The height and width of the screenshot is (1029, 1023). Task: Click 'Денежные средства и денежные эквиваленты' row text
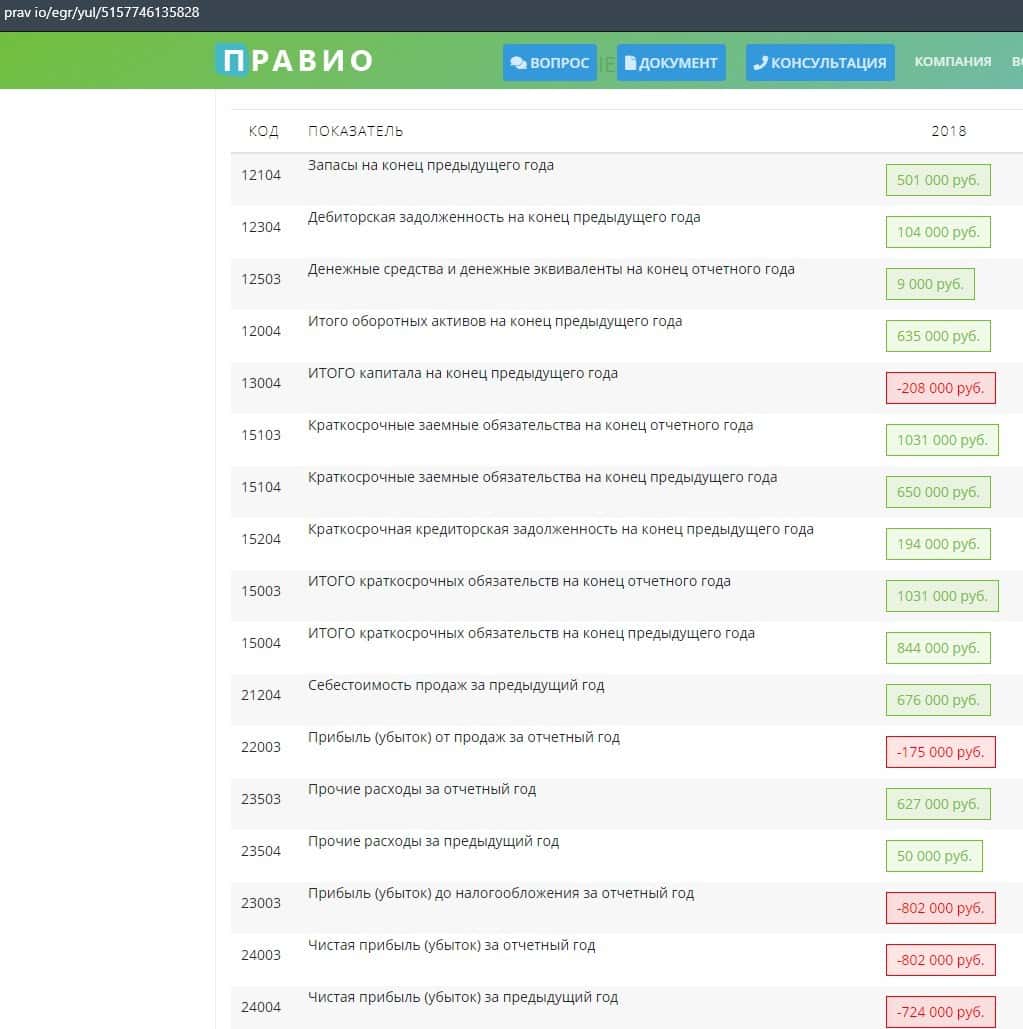click(551, 269)
